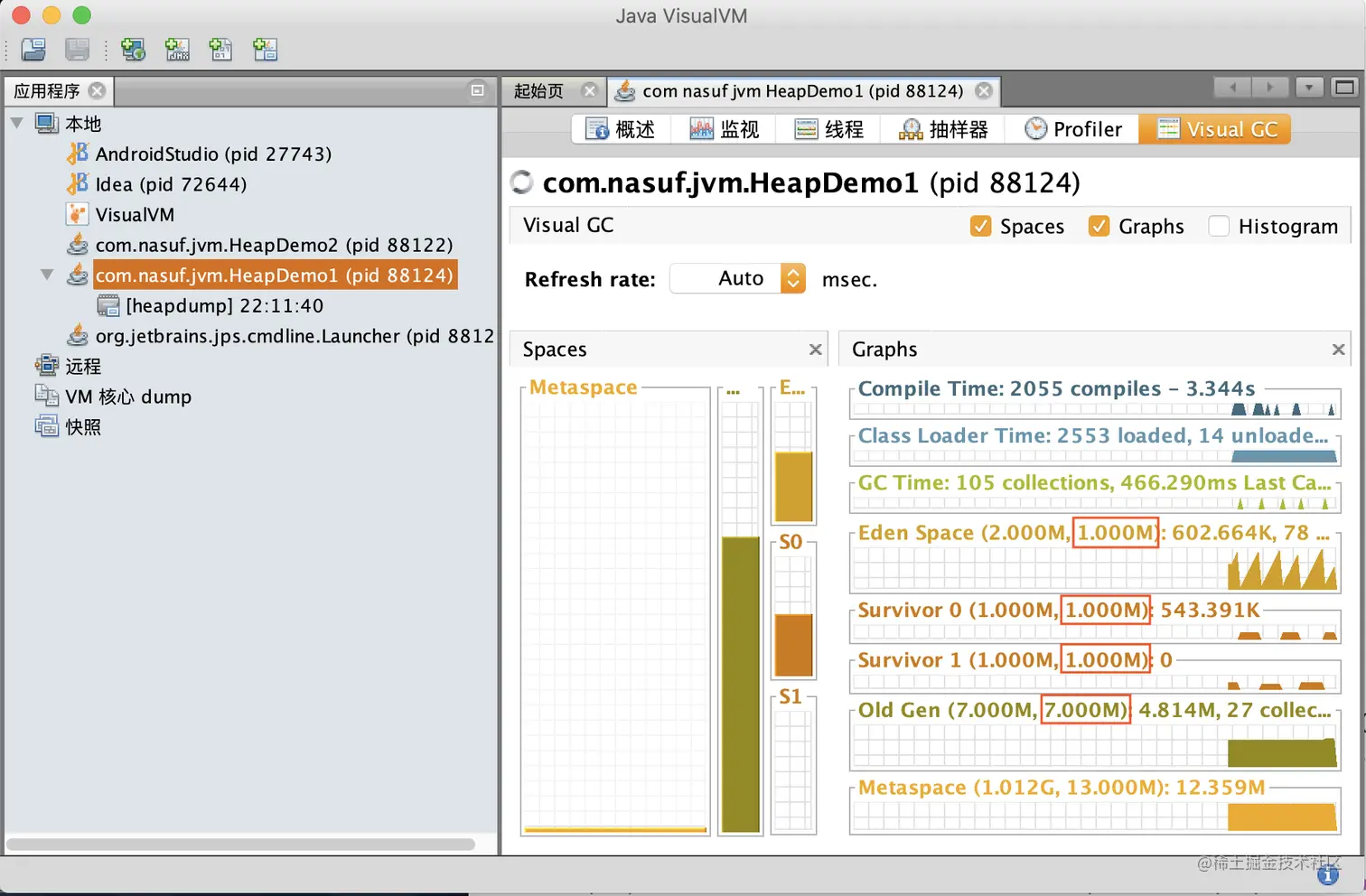Screen dimensions: 1366x896
Task: Open the Refresh rate Auto dropdown
Action: [x=737, y=278]
